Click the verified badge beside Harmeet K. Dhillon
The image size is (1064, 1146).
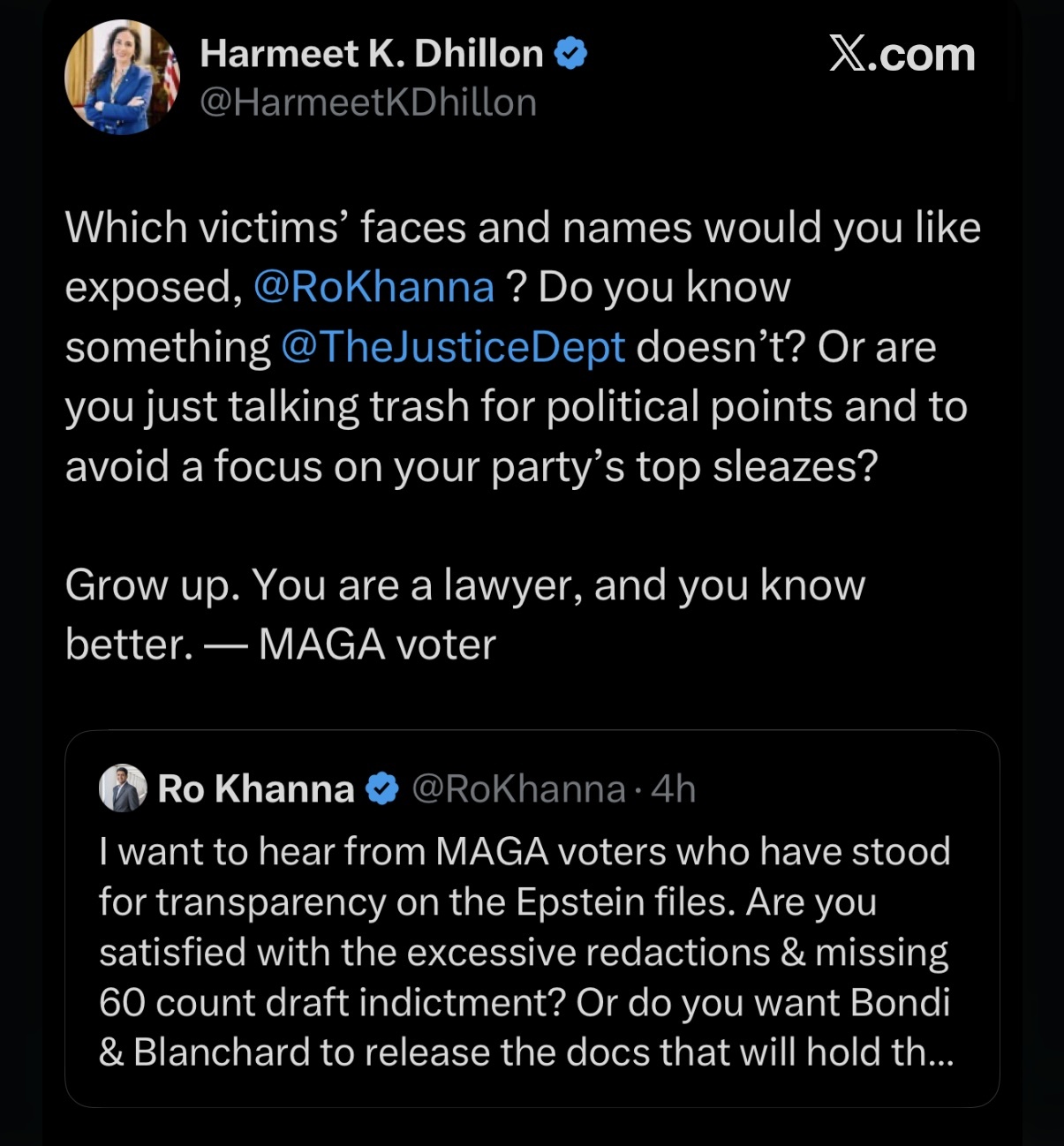click(x=571, y=54)
